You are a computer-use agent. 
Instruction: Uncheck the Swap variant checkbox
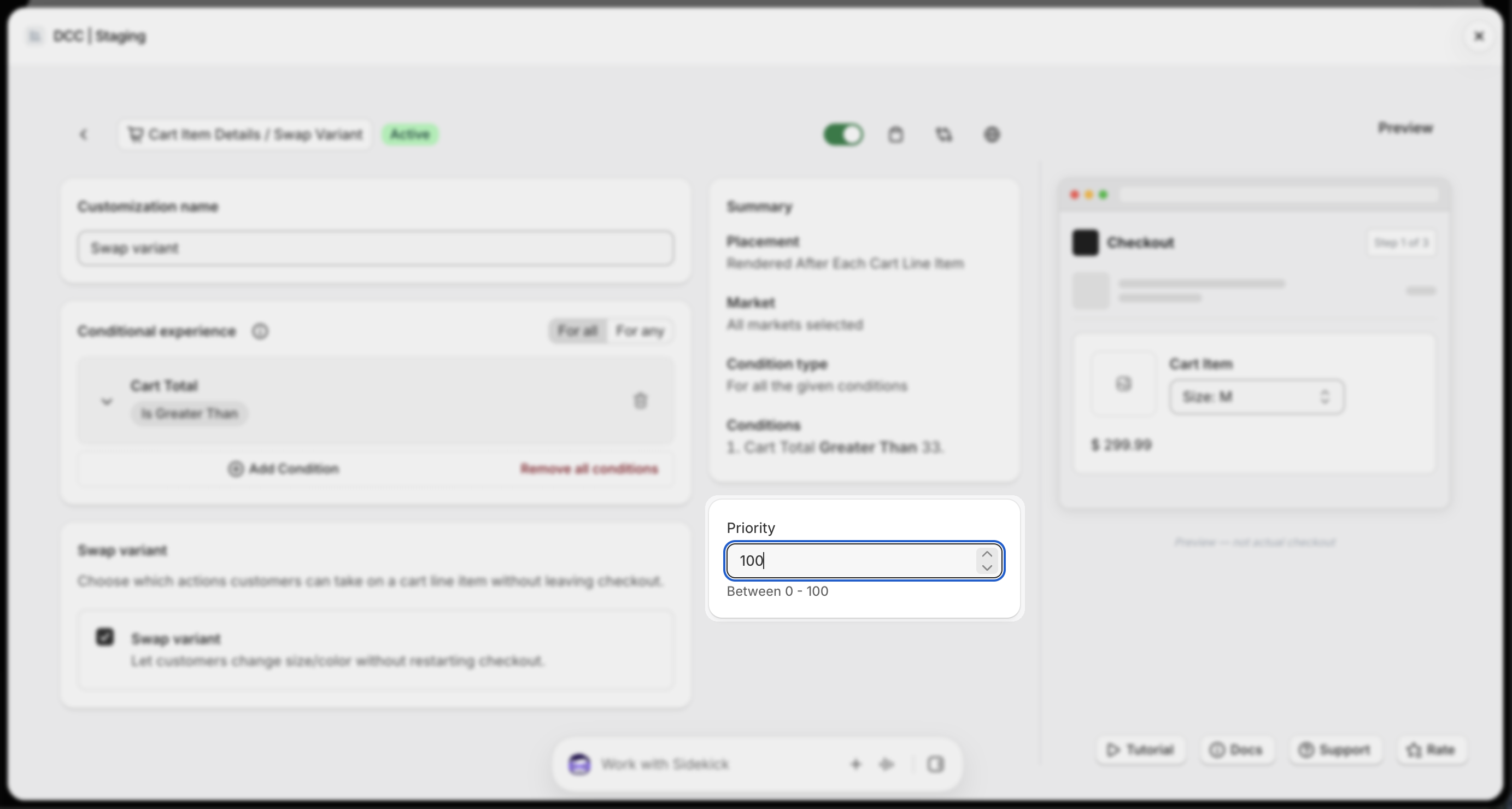105,637
